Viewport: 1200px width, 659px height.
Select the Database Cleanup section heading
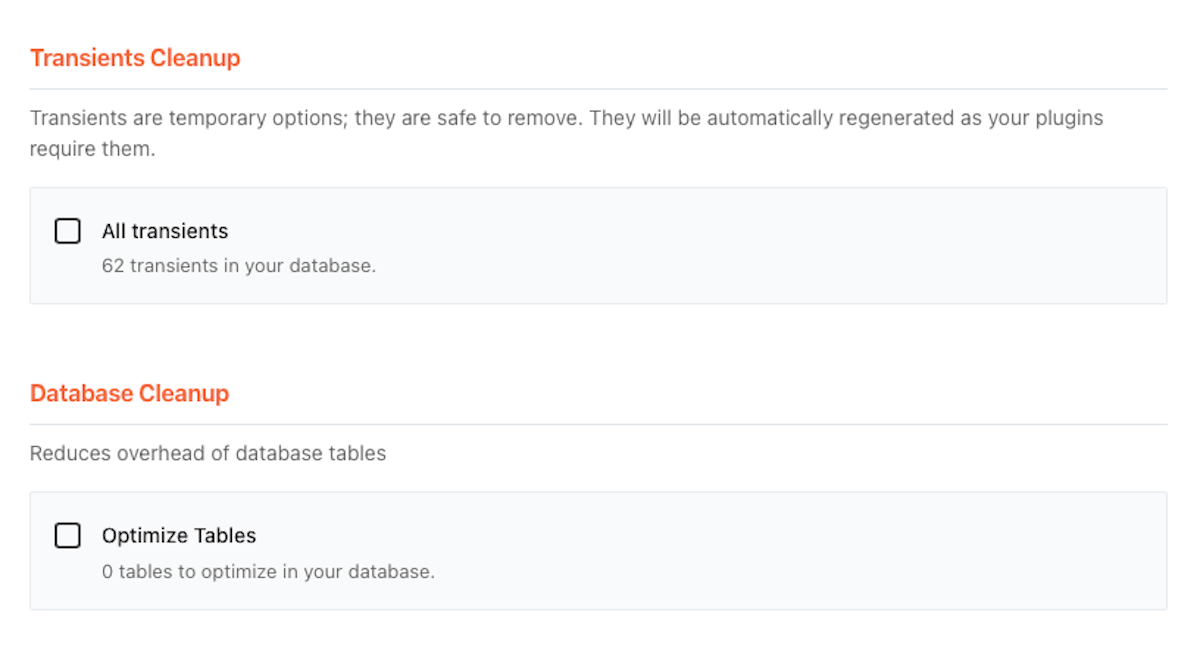(x=129, y=393)
